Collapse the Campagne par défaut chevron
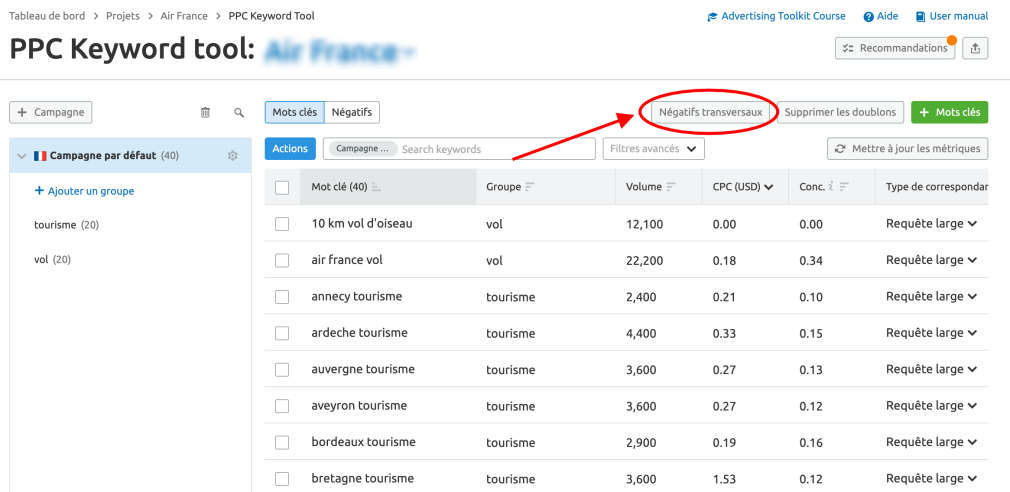 (x=21, y=156)
